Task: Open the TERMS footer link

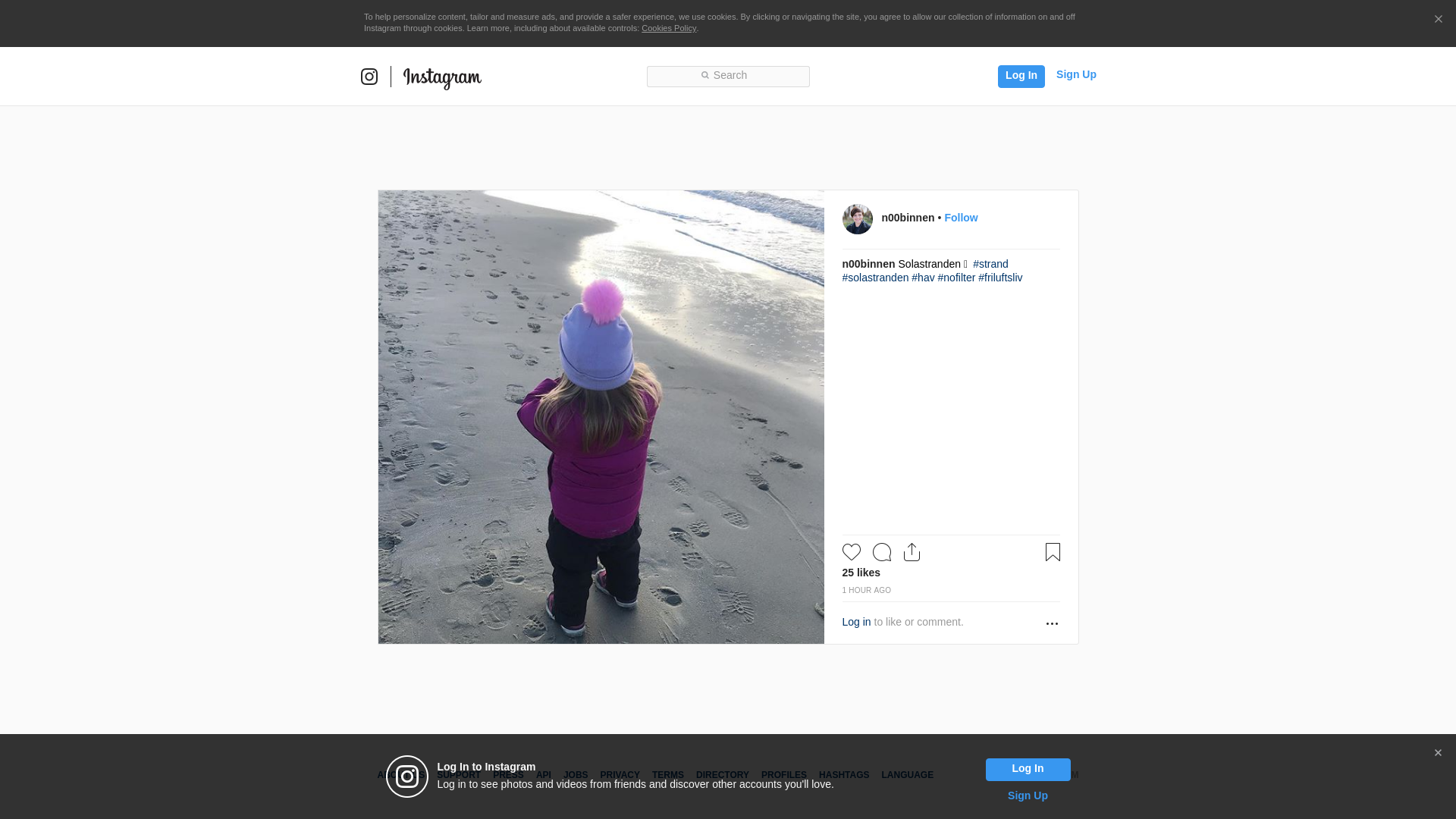Action: 667,775
